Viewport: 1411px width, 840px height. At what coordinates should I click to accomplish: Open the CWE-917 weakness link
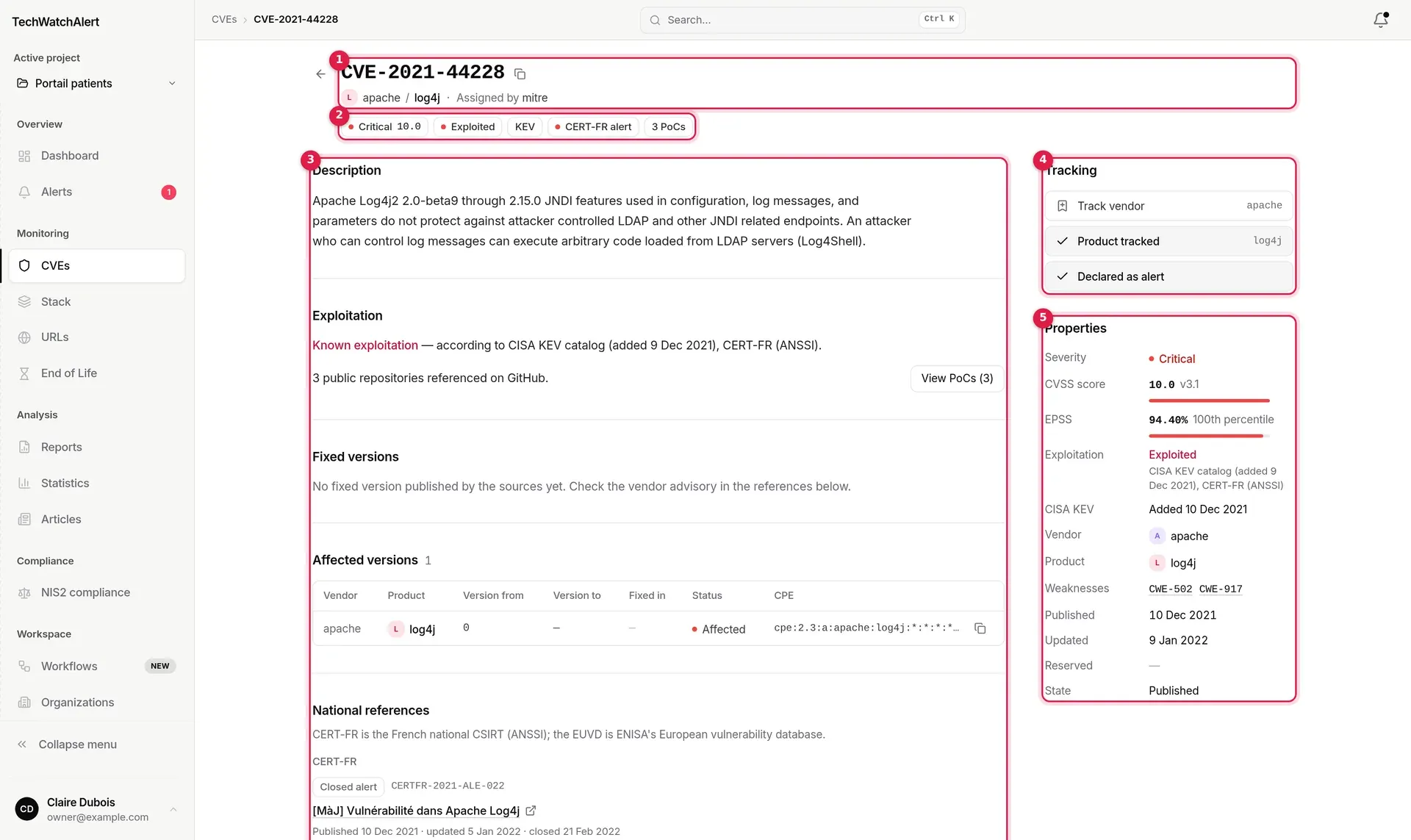(x=1221, y=589)
